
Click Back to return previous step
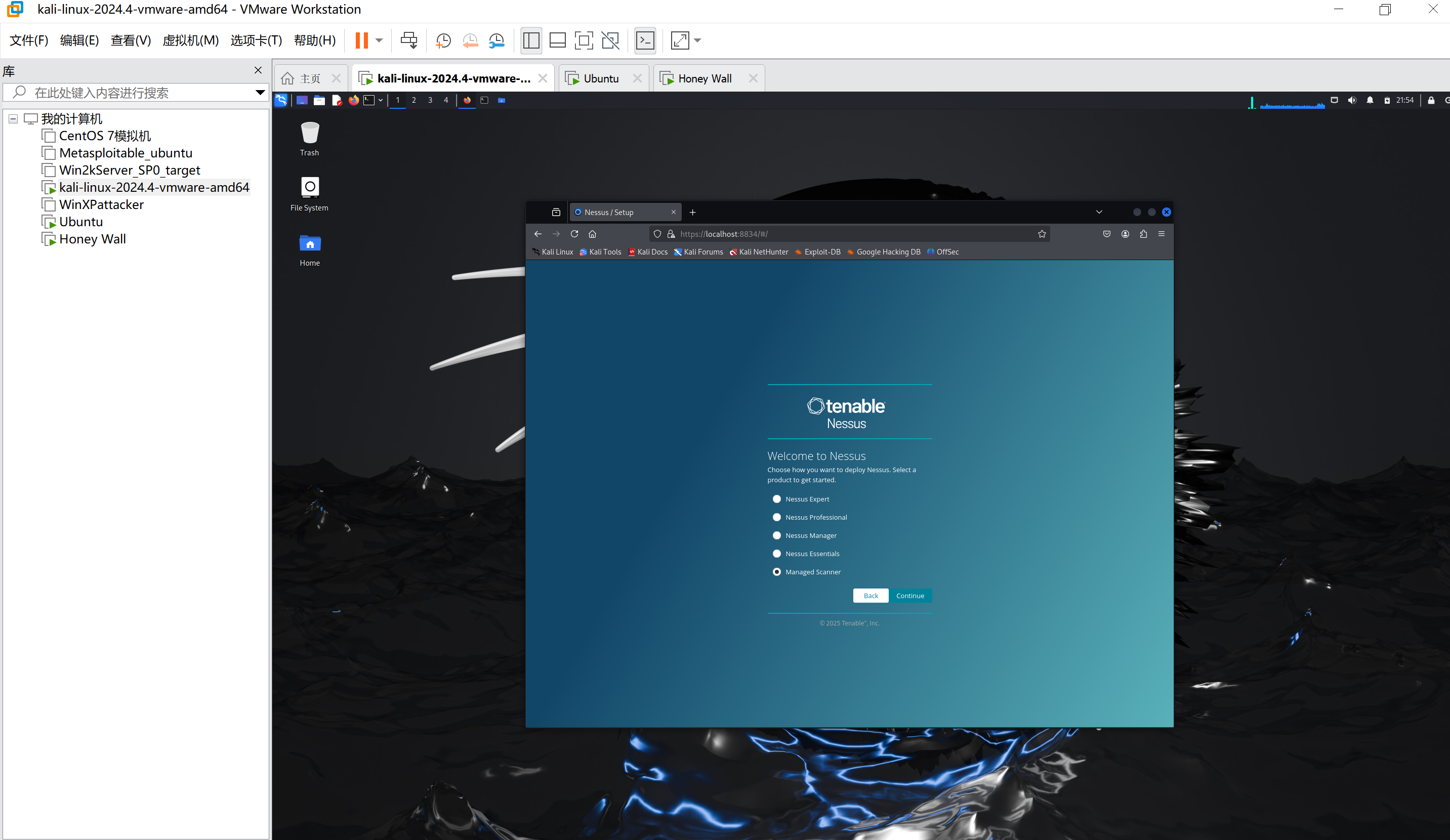click(x=871, y=595)
